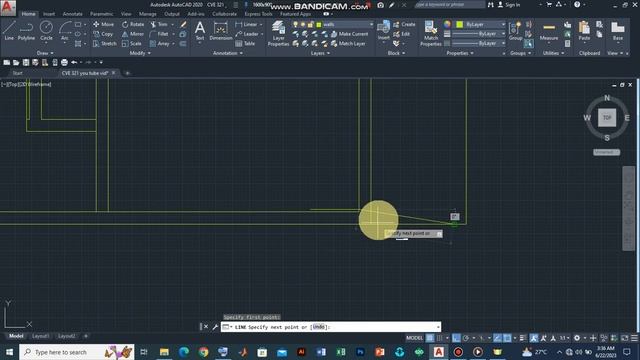Click Edit block button

tap(402, 34)
